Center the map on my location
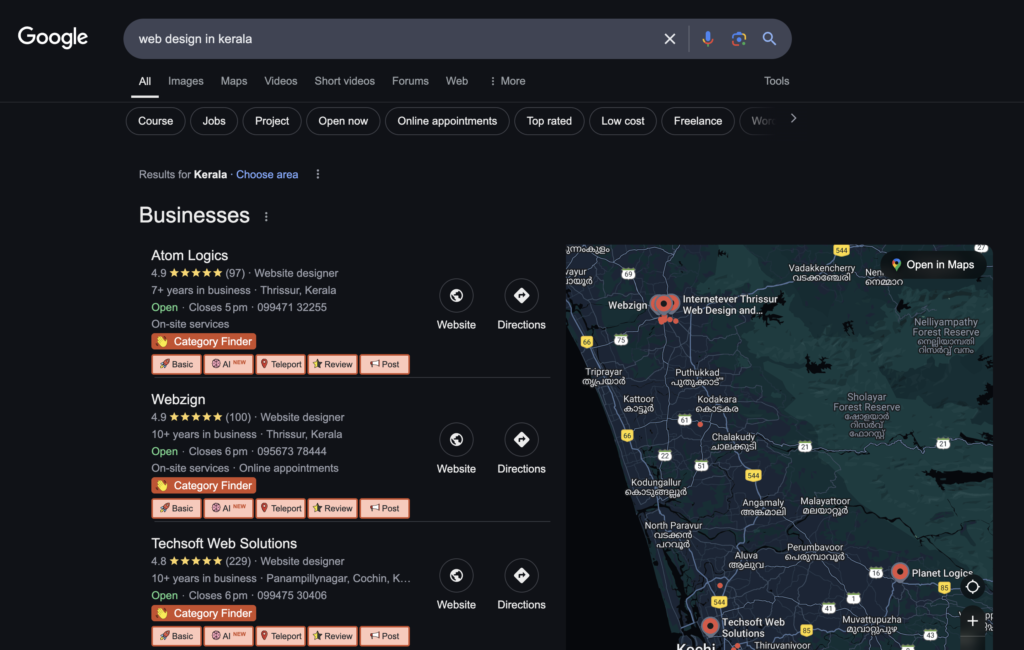1024x650 pixels. click(x=972, y=587)
